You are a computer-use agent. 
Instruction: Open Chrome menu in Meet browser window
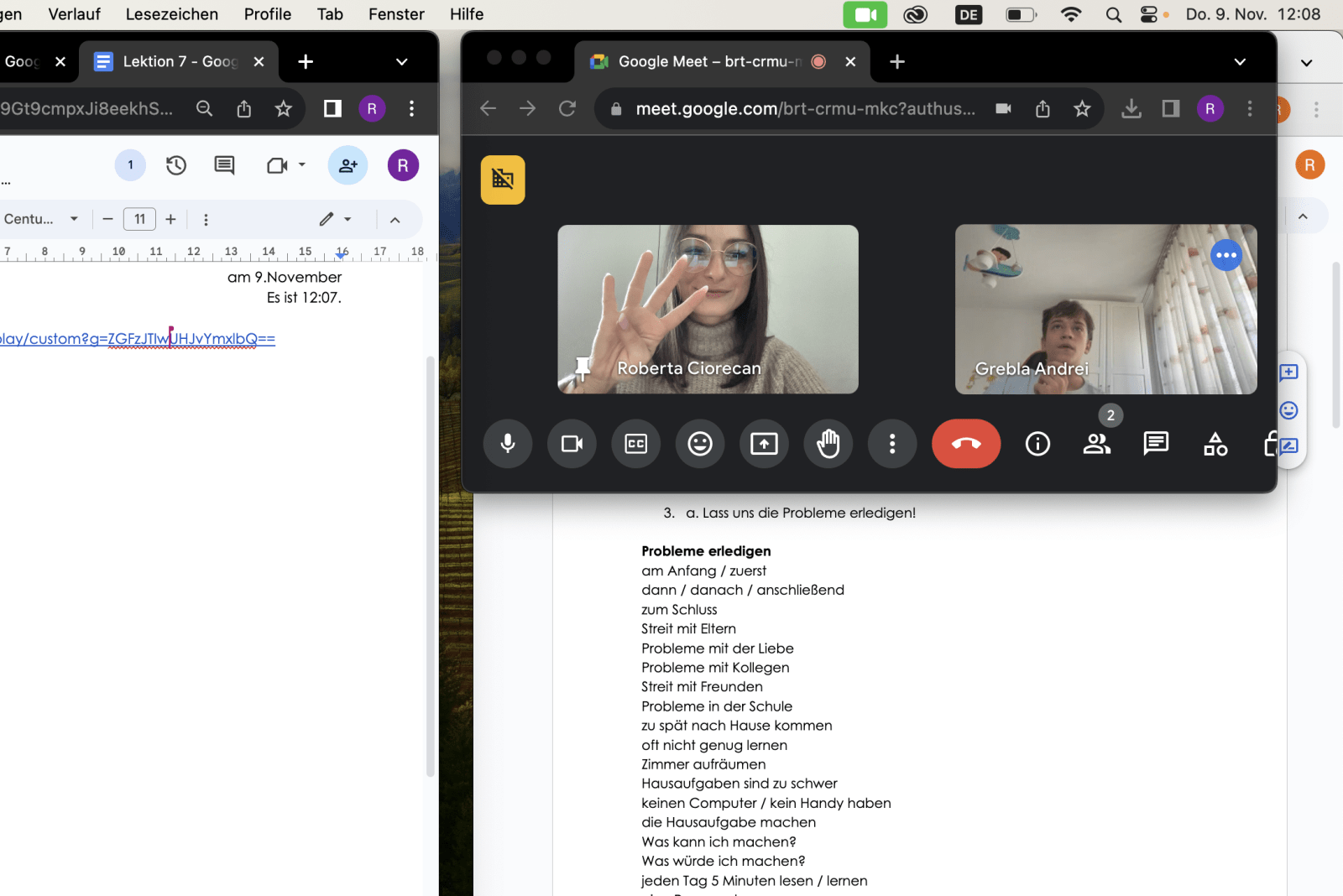coord(1250,108)
